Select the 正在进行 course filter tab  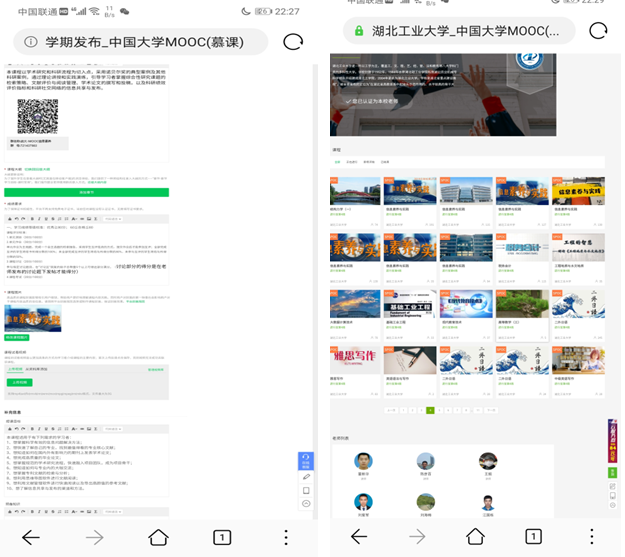352,162
